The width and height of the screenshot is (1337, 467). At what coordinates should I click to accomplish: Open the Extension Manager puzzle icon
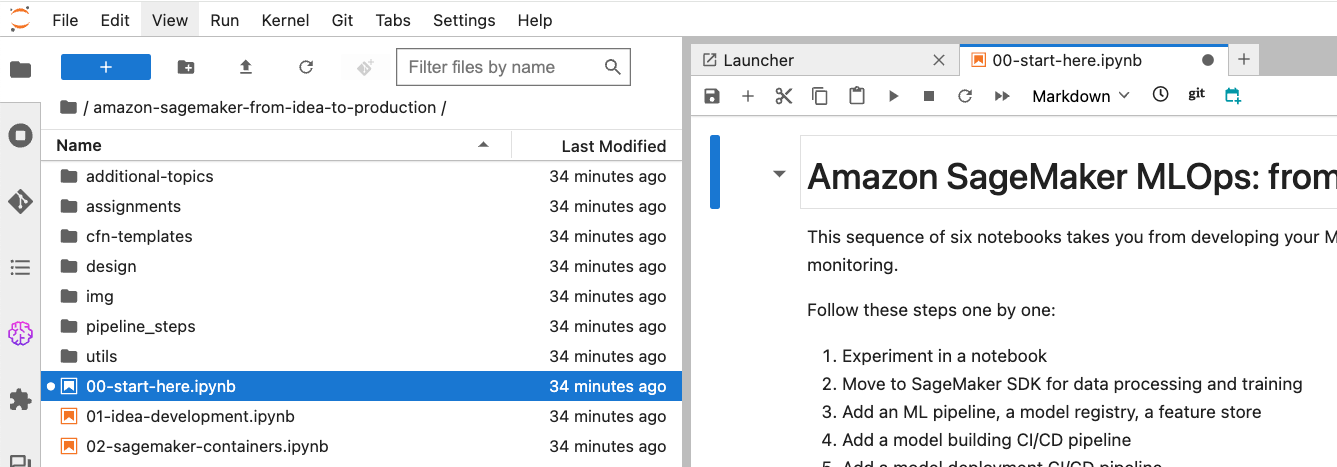pyautogui.click(x=20, y=400)
